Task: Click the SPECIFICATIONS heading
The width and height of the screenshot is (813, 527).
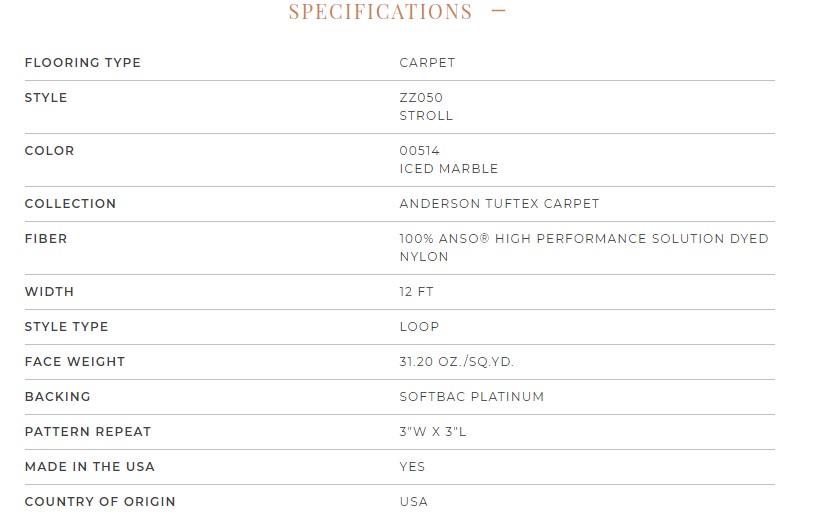Action: coord(381,11)
